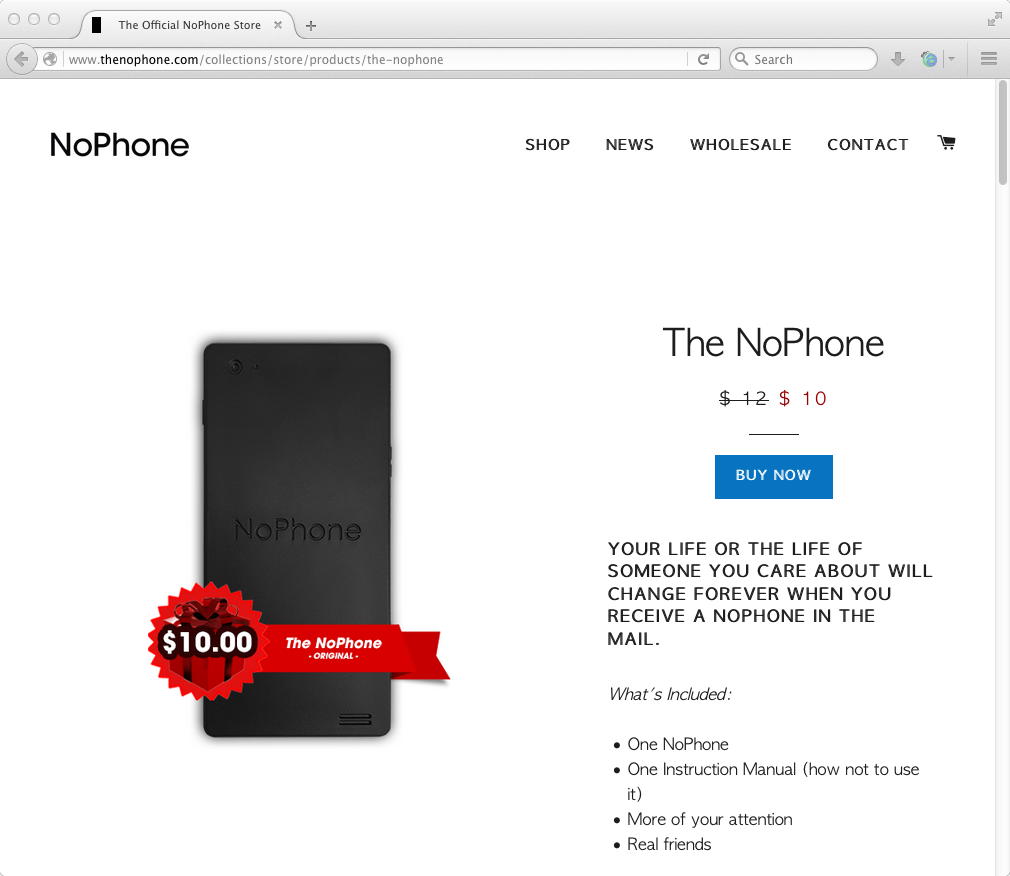Open the shopping cart icon
1010x876 pixels.
click(x=946, y=142)
